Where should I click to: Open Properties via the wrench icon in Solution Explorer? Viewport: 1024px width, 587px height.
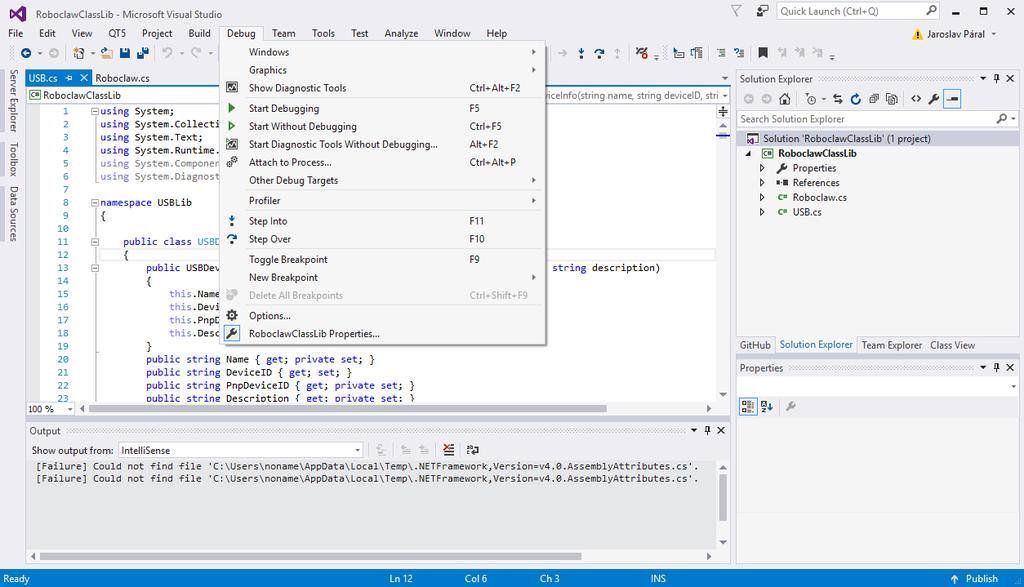(x=934, y=99)
